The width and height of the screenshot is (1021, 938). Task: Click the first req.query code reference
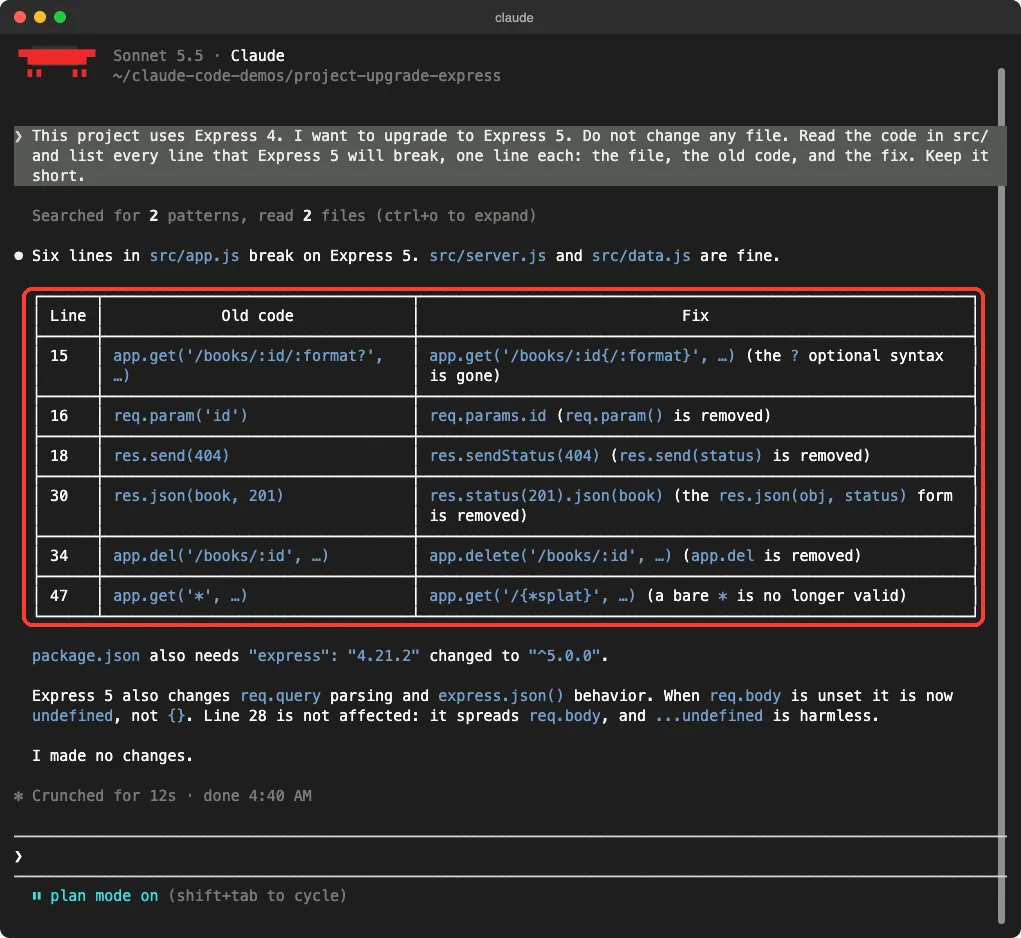point(280,696)
